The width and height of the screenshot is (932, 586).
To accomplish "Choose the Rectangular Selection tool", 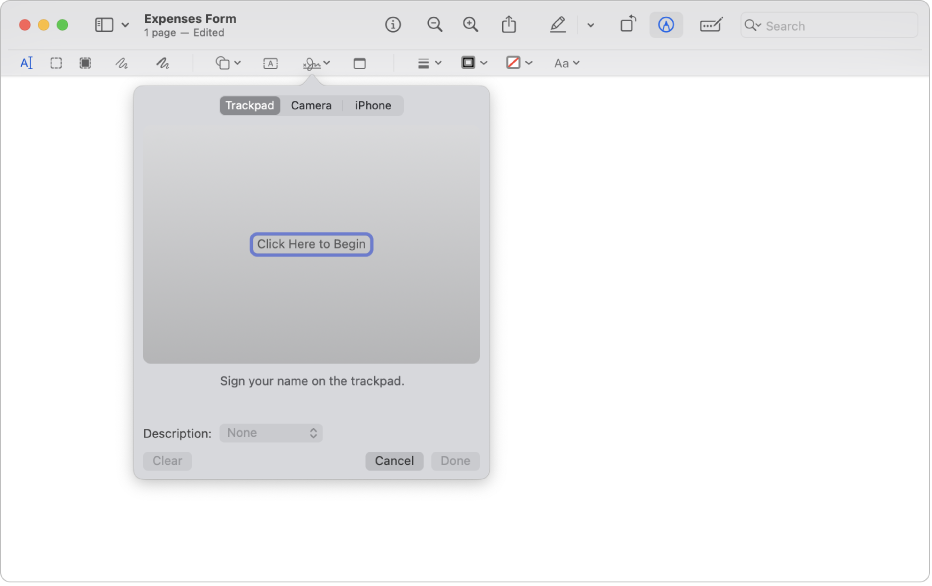I will pyautogui.click(x=56, y=63).
